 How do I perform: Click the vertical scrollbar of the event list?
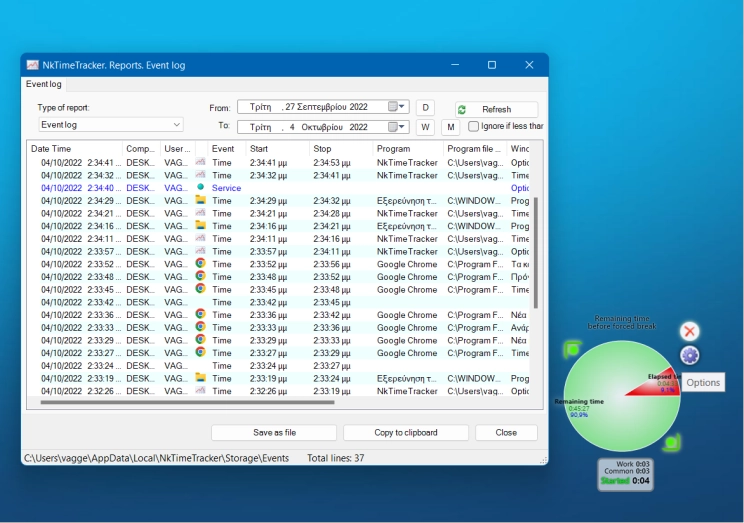[536, 253]
